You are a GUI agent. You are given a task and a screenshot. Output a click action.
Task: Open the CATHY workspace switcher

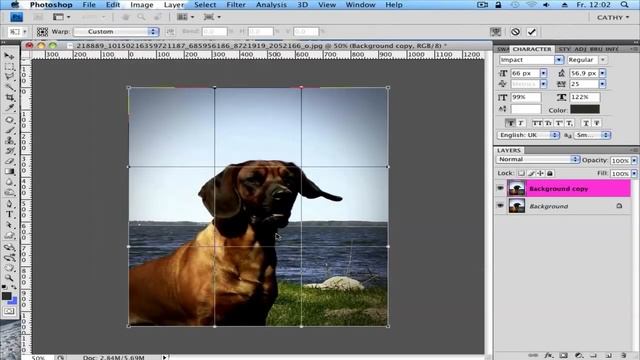(x=613, y=18)
